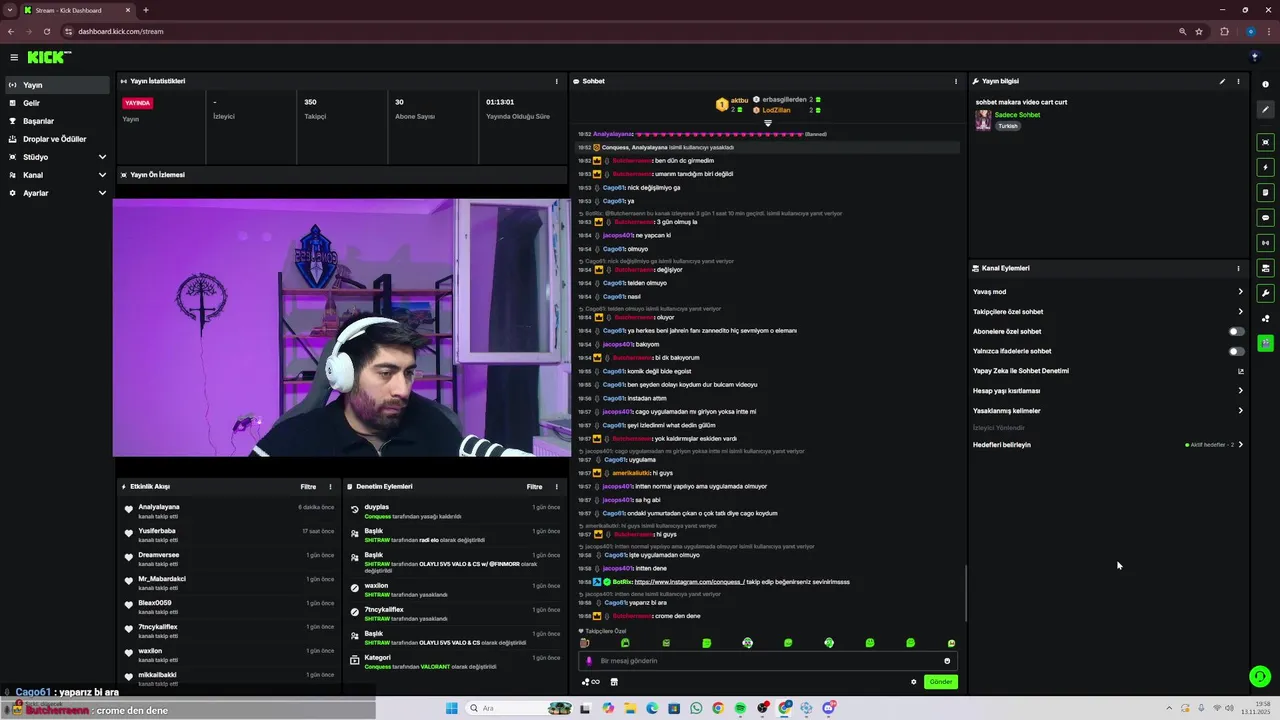Select Yayın in the sidebar
This screenshot has width=1280, height=720.
(58, 85)
